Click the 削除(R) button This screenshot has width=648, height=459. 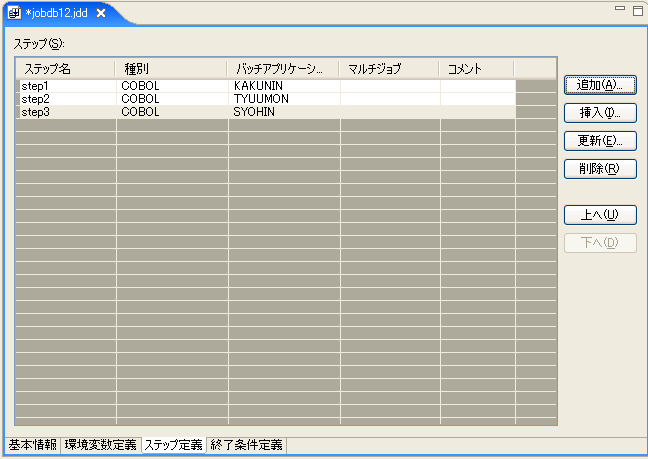click(600, 169)
